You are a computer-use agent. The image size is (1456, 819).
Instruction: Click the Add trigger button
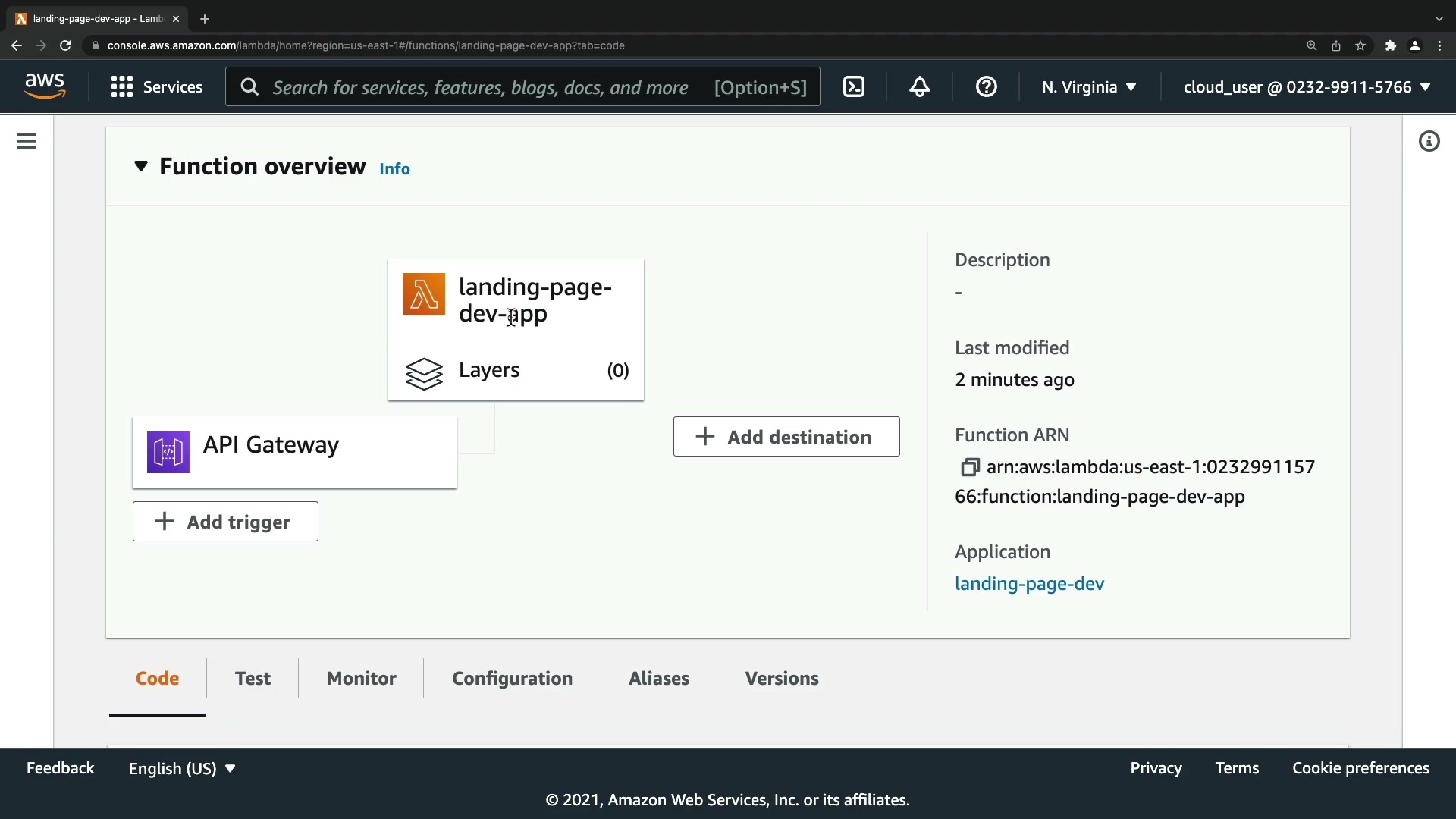click(x=225, y=522)
